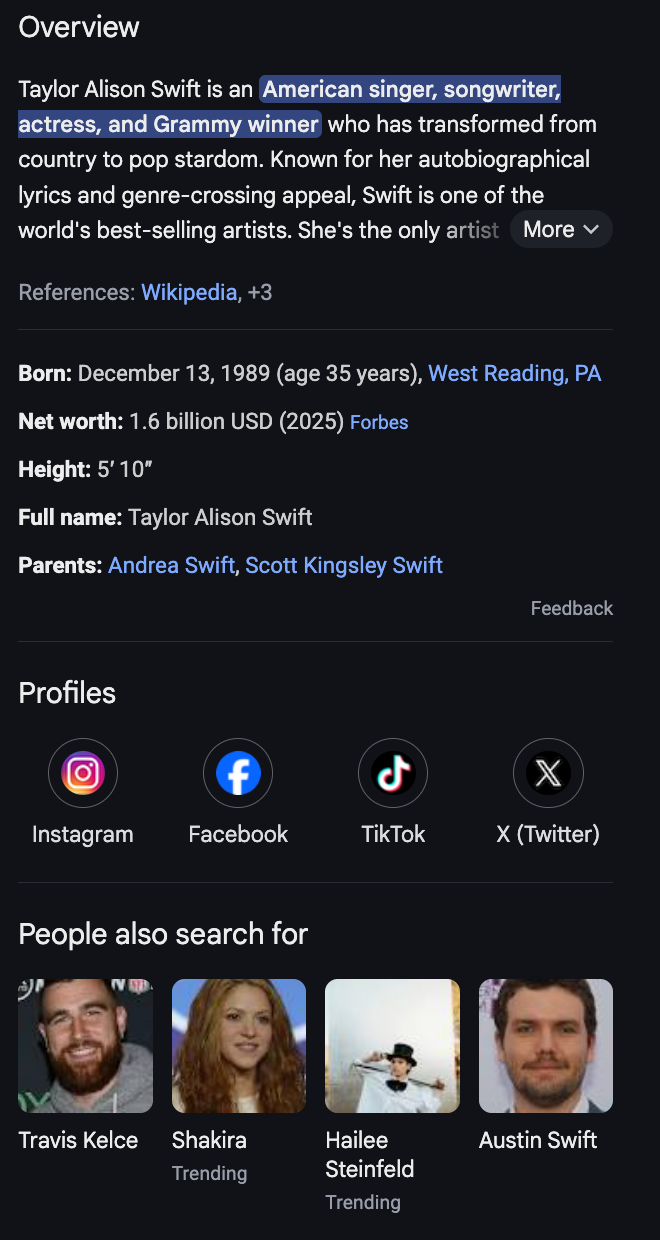The image size is (660, 1240).
Task: Click the Facebook profile icon
Action: pos(237,772)
